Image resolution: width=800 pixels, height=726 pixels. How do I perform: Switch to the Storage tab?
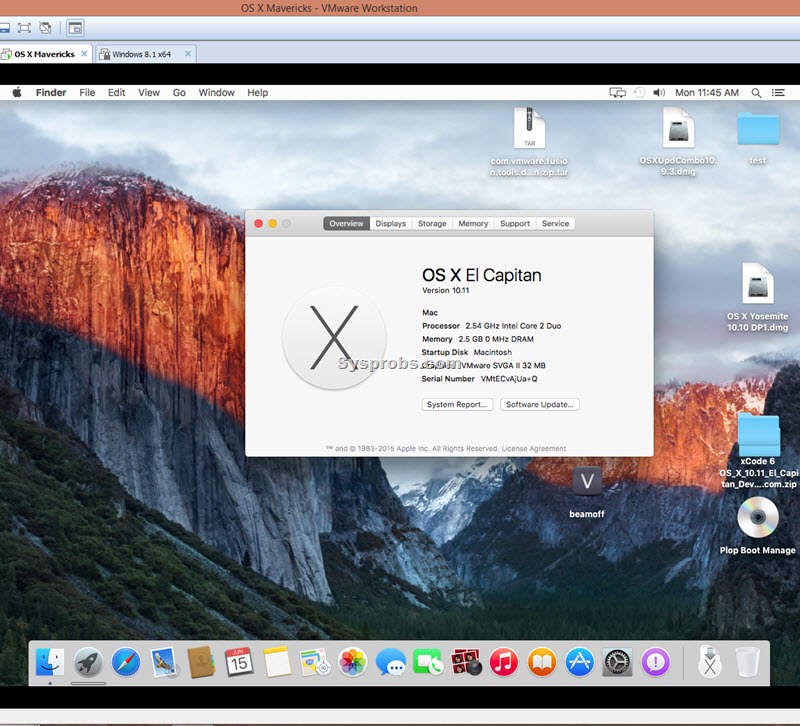pyautogui.click(x=432, y=223)
